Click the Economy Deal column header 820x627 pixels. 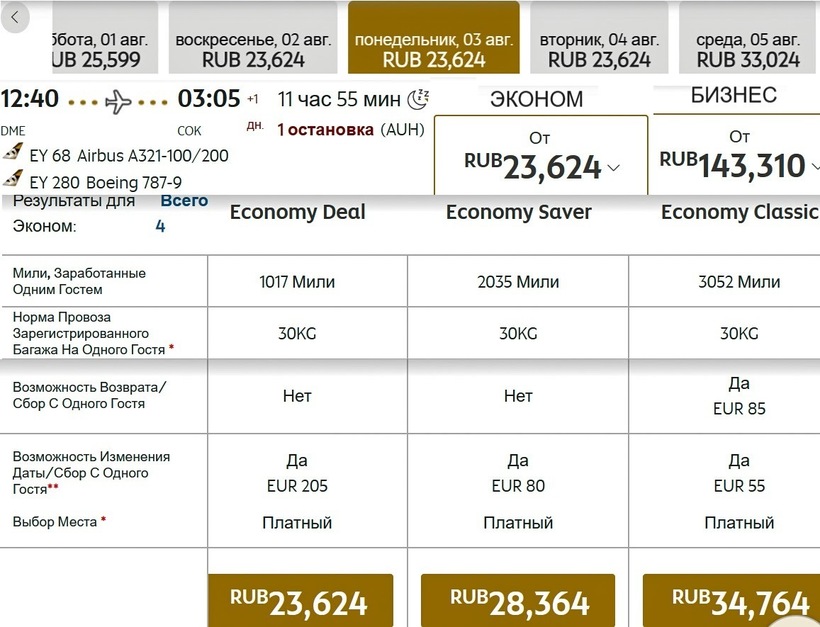pyautogui.click(x=298, y=212)
